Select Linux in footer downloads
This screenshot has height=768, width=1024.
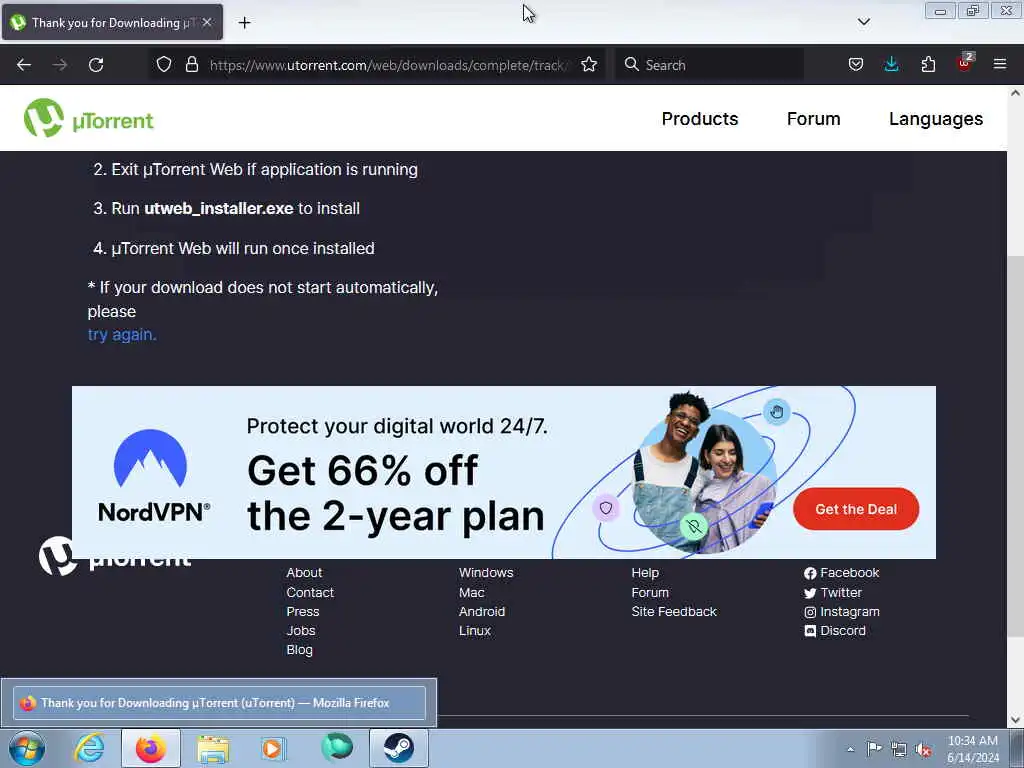(475, 631)
